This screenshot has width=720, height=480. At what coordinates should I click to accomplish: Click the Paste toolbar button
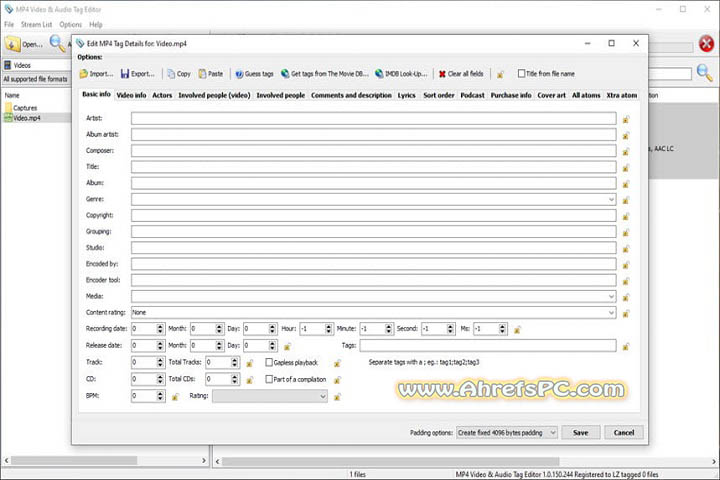click(x=211, y=73)
